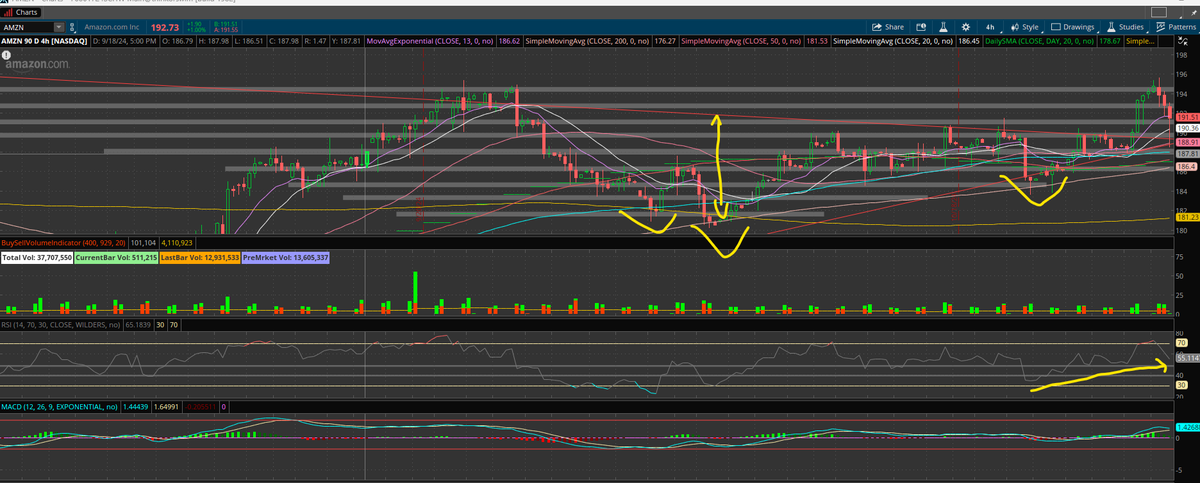Click the truncated Simple... study label
Screen dimensions: 1200x483
pyautogui.click(x=1138, y=42)
